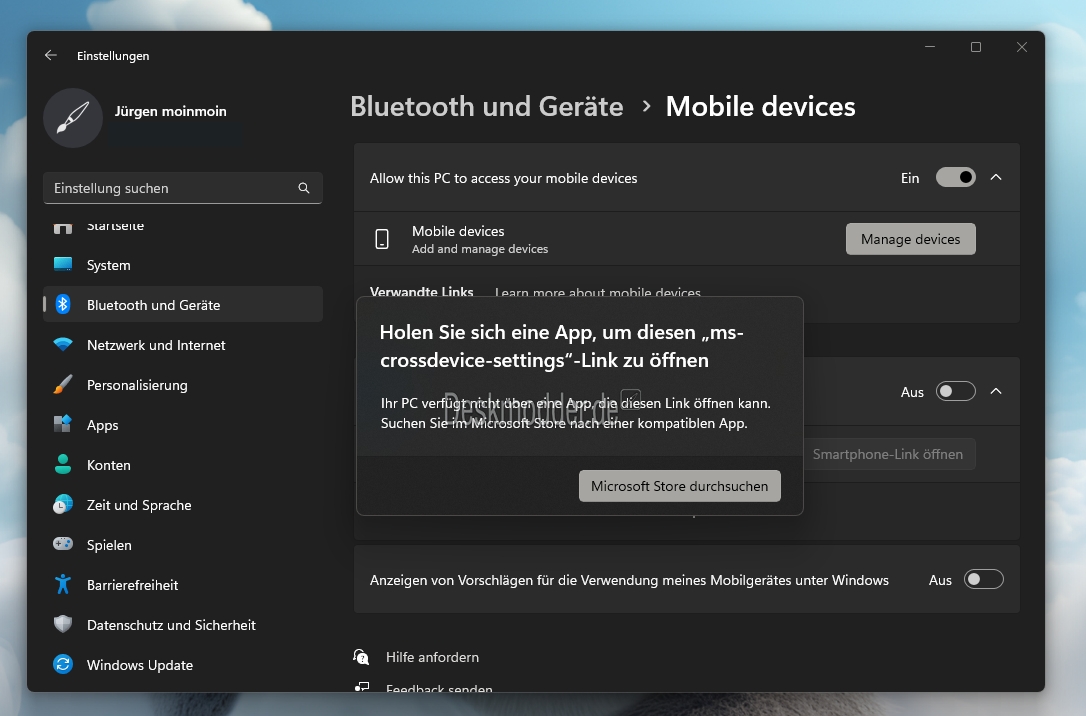Maximize the Einstellungen window
This screenshot has width=1086, height=716.
click(976, 47)
